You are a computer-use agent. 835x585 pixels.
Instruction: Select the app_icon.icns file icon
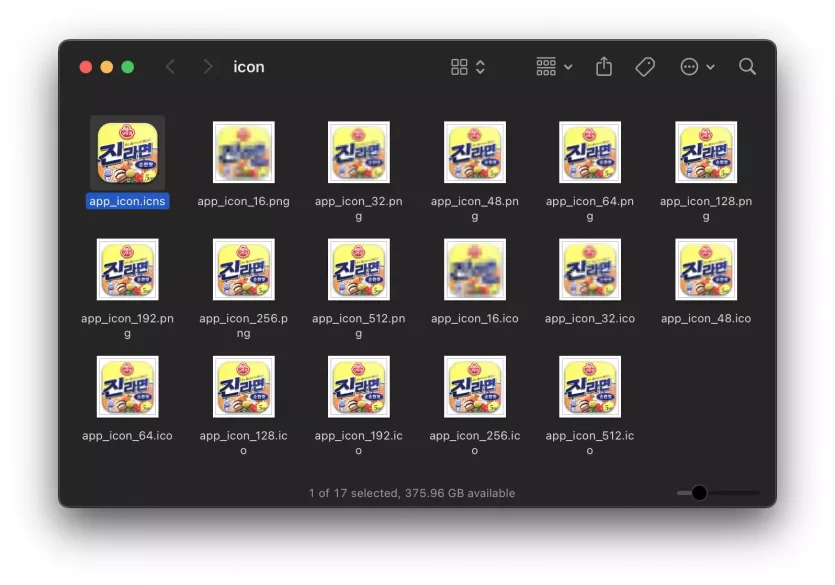coord(128,153)
